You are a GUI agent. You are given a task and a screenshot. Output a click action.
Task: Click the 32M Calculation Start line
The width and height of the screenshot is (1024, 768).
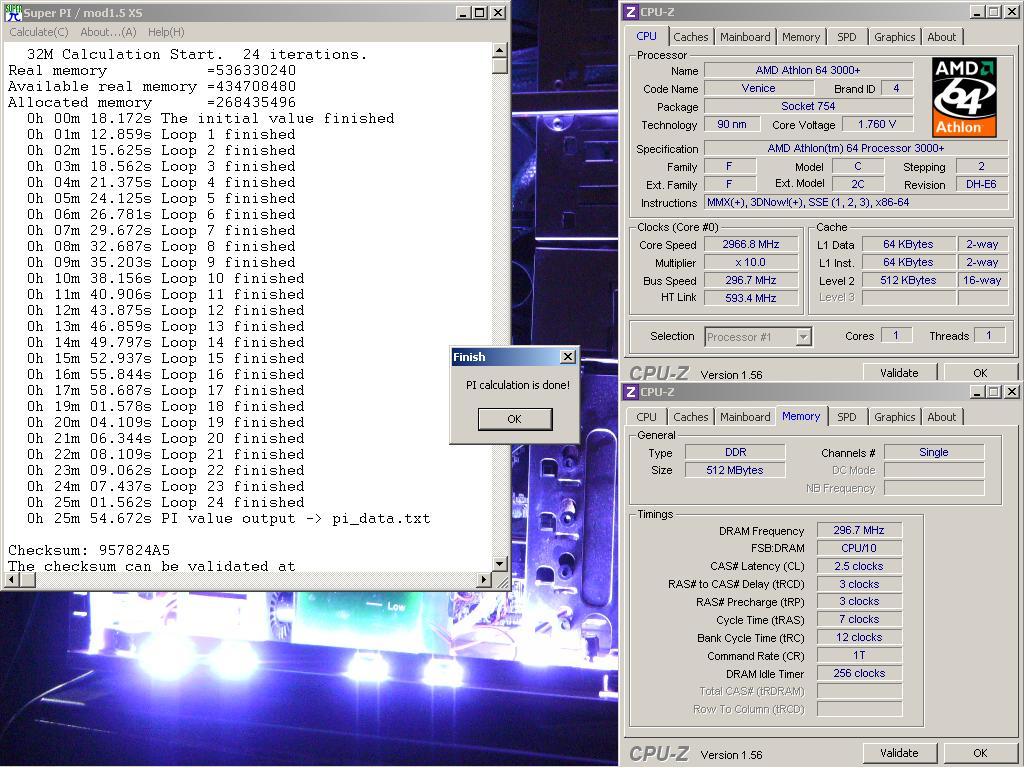(x=197, y=54)
